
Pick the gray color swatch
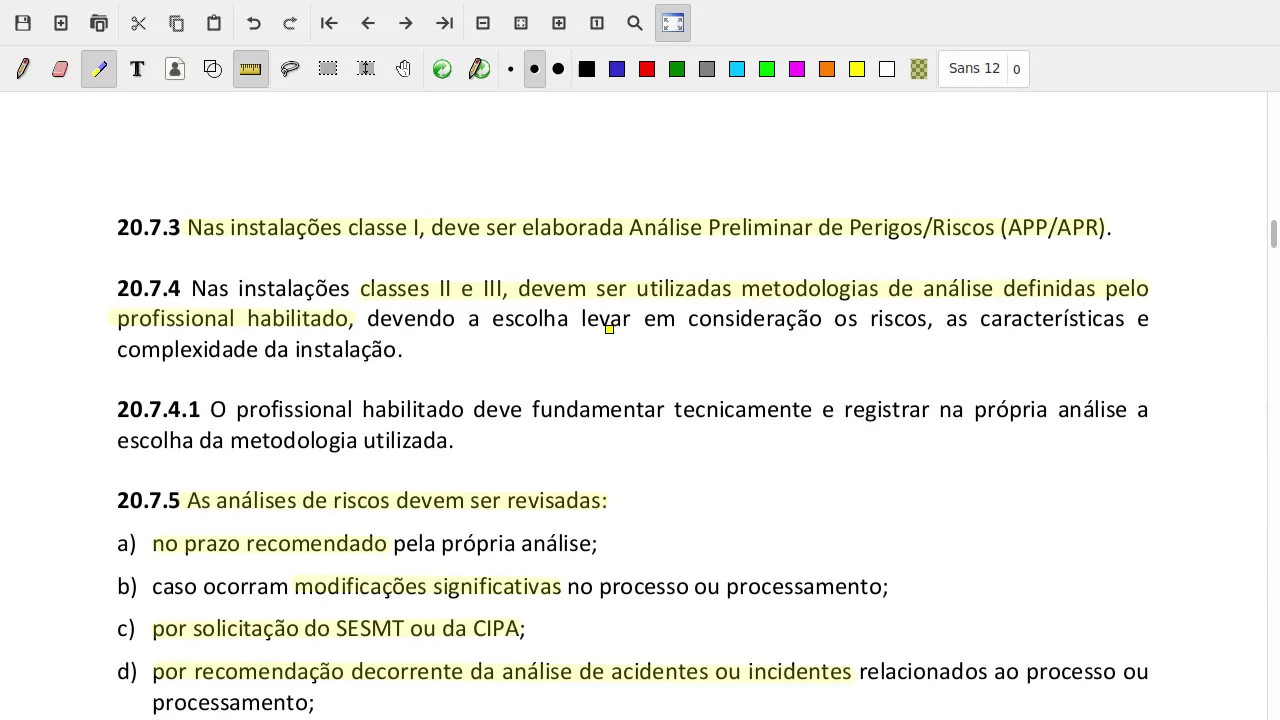[707, 69]
